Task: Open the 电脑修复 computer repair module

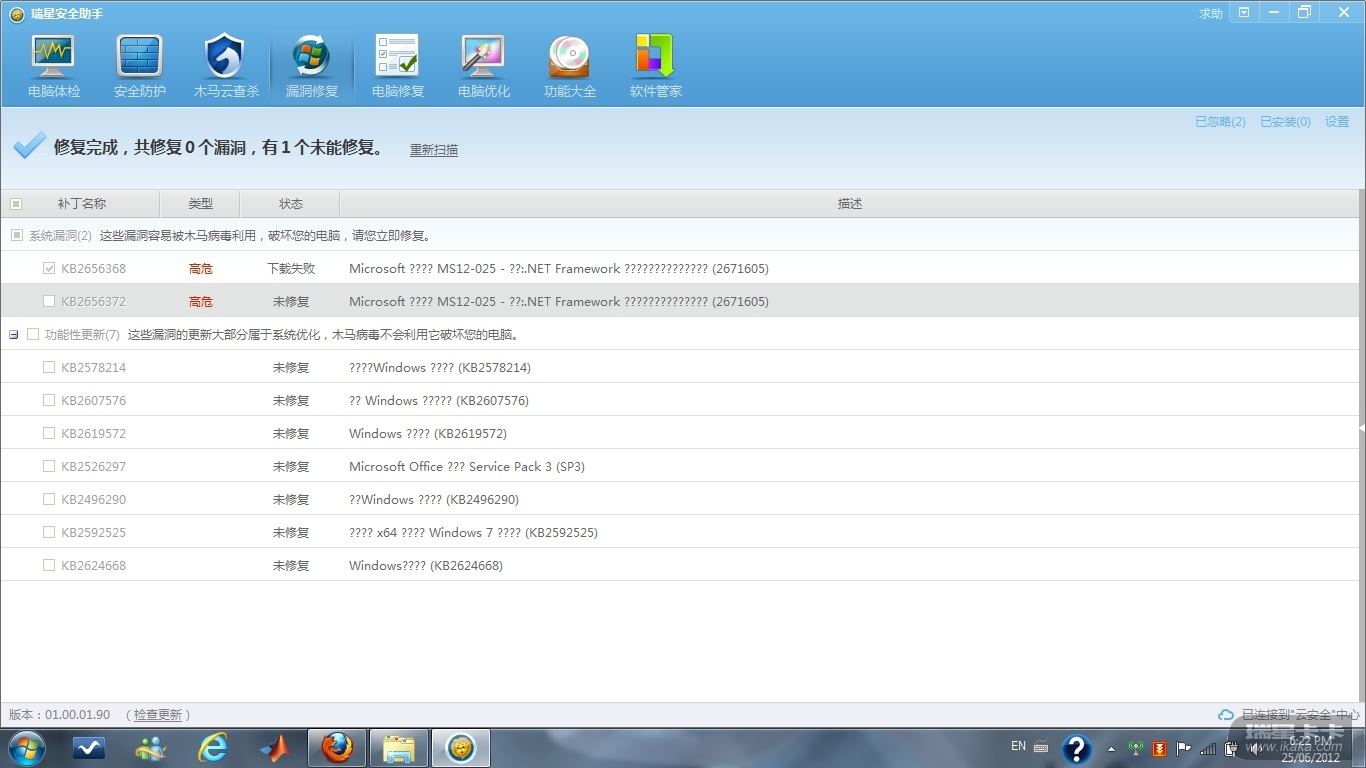Action: click(398, 67)
